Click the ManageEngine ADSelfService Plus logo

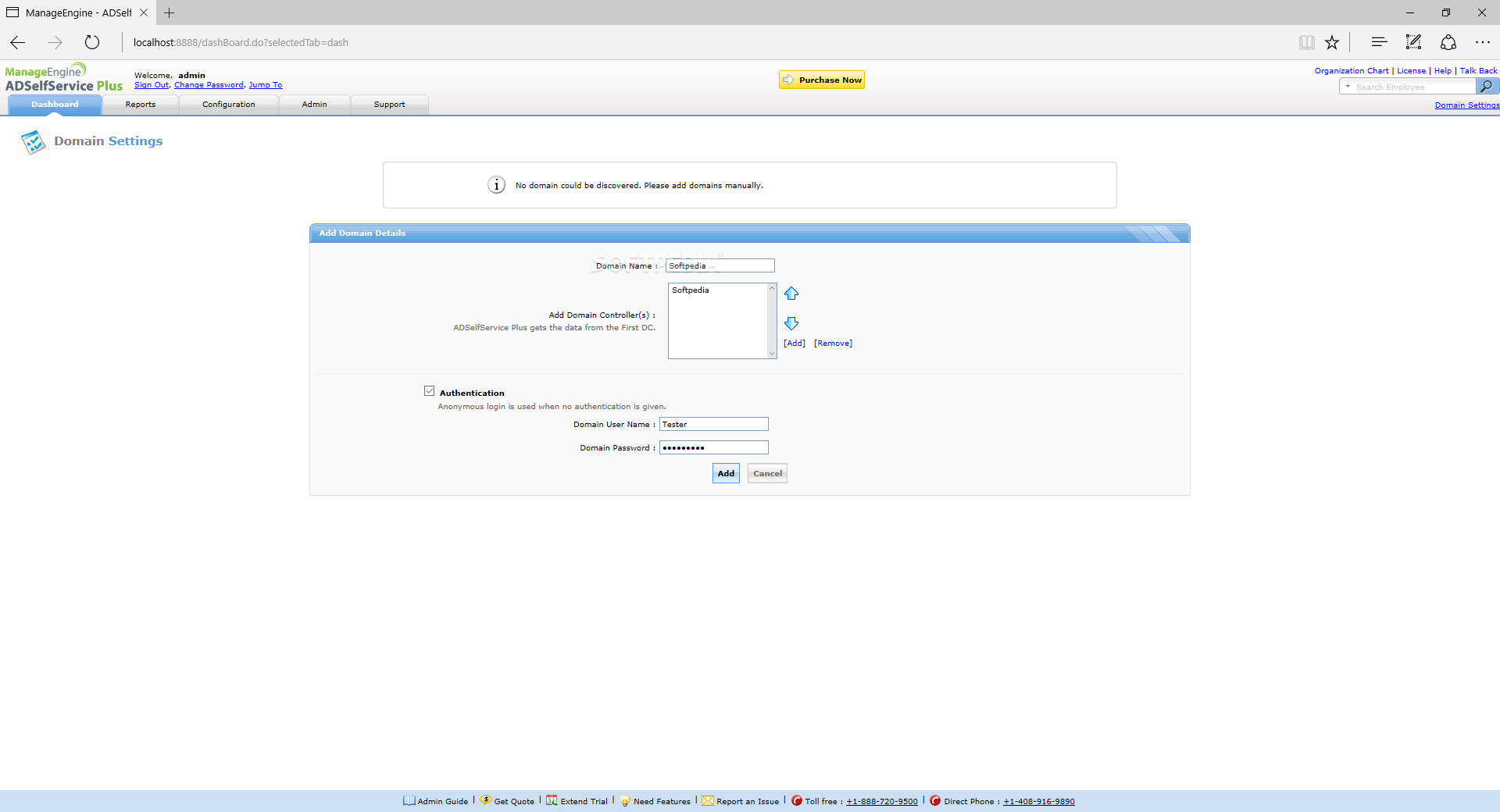(x=64, y=78)
